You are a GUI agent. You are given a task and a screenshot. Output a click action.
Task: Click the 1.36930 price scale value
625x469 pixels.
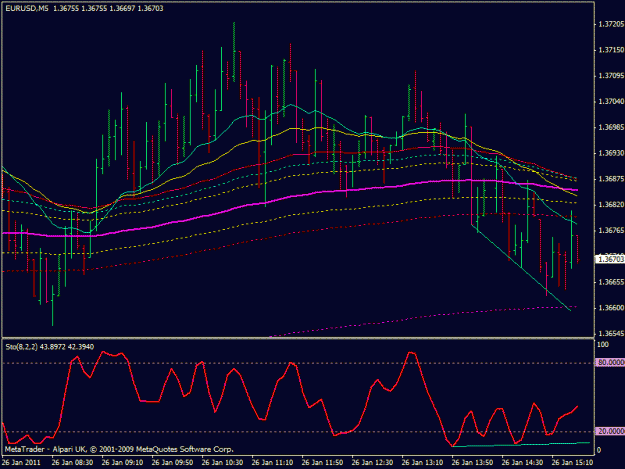tap(611, 153)
